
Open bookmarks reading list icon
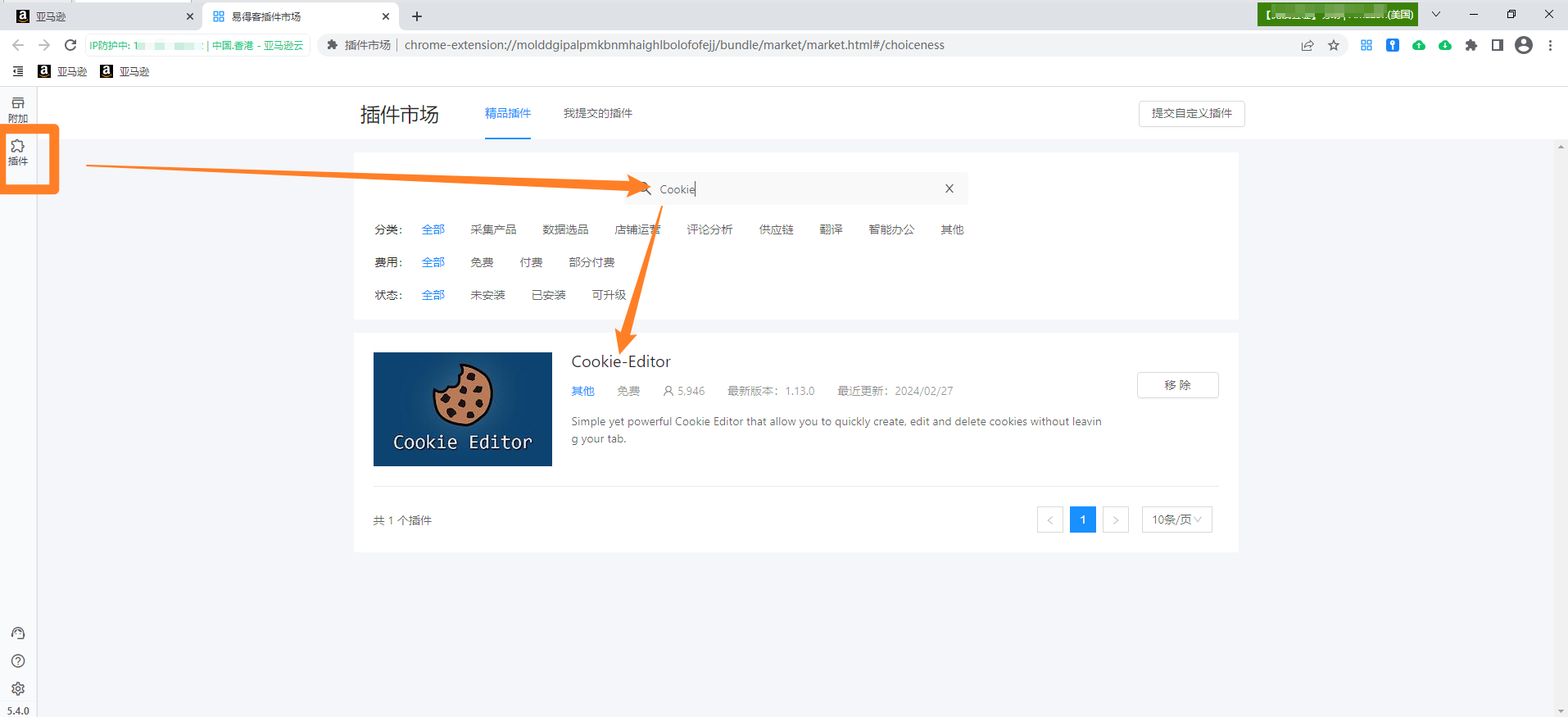(18, 71)
